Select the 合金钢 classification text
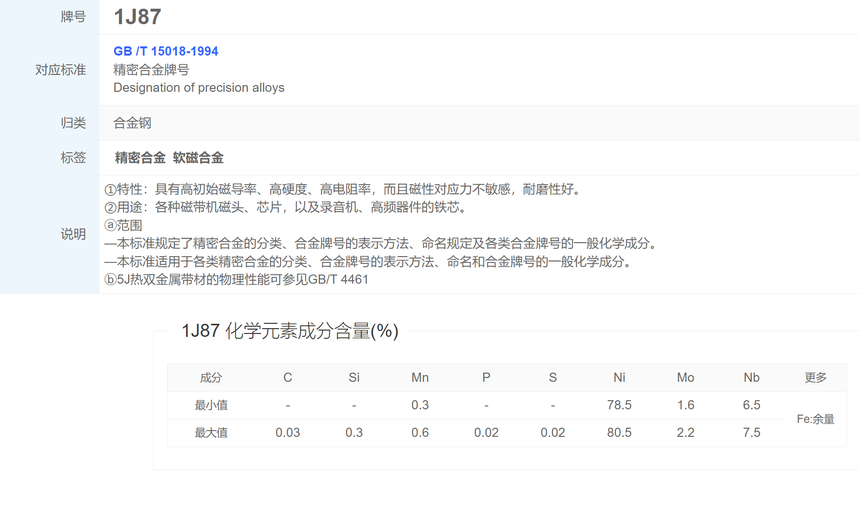The width and height of the screenshot is (860, 506). [132, 123]
